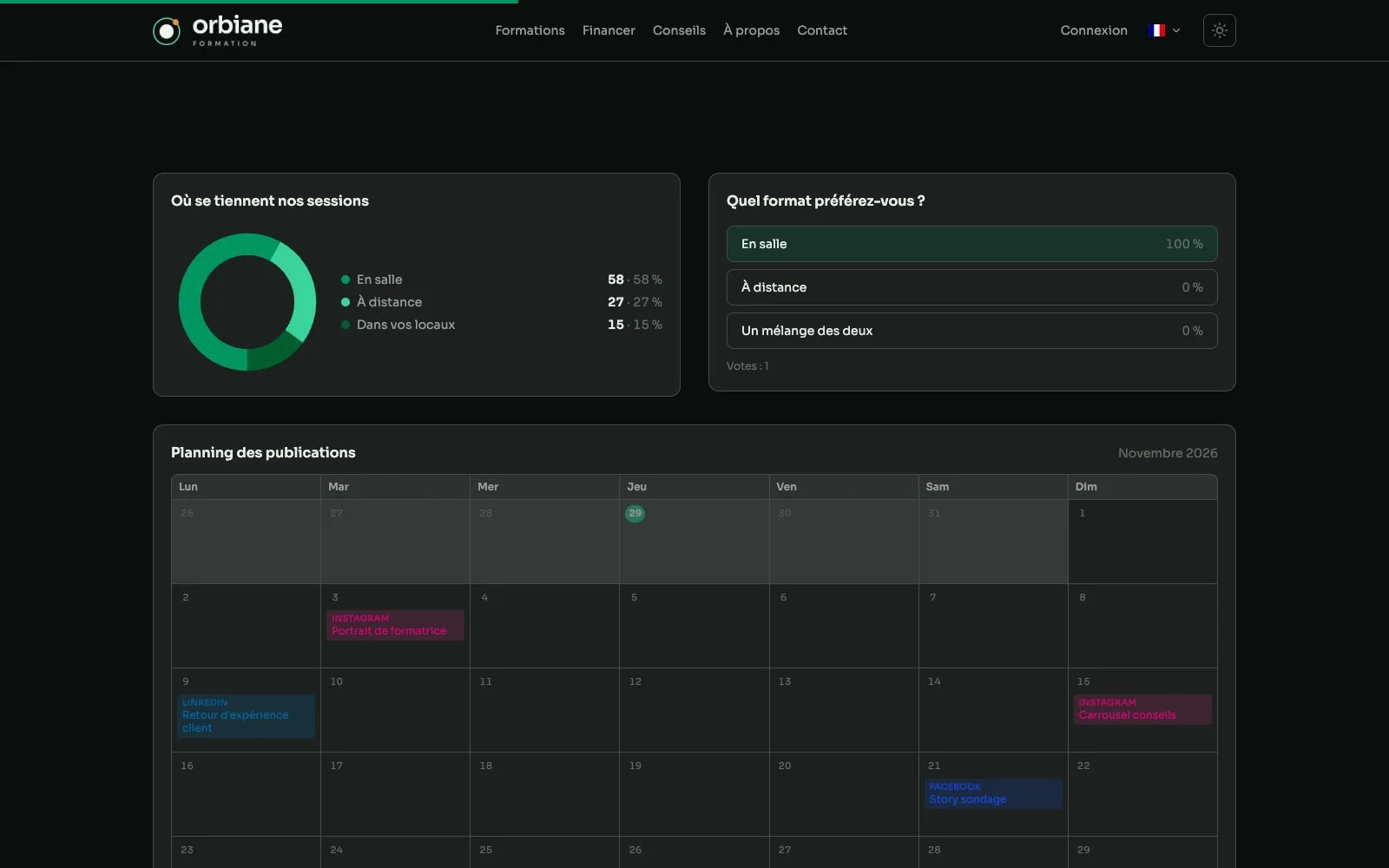Screen dimensions: 1389x868
Task: Select highlighted day 29 in calendar
Action: coord(635,513)
